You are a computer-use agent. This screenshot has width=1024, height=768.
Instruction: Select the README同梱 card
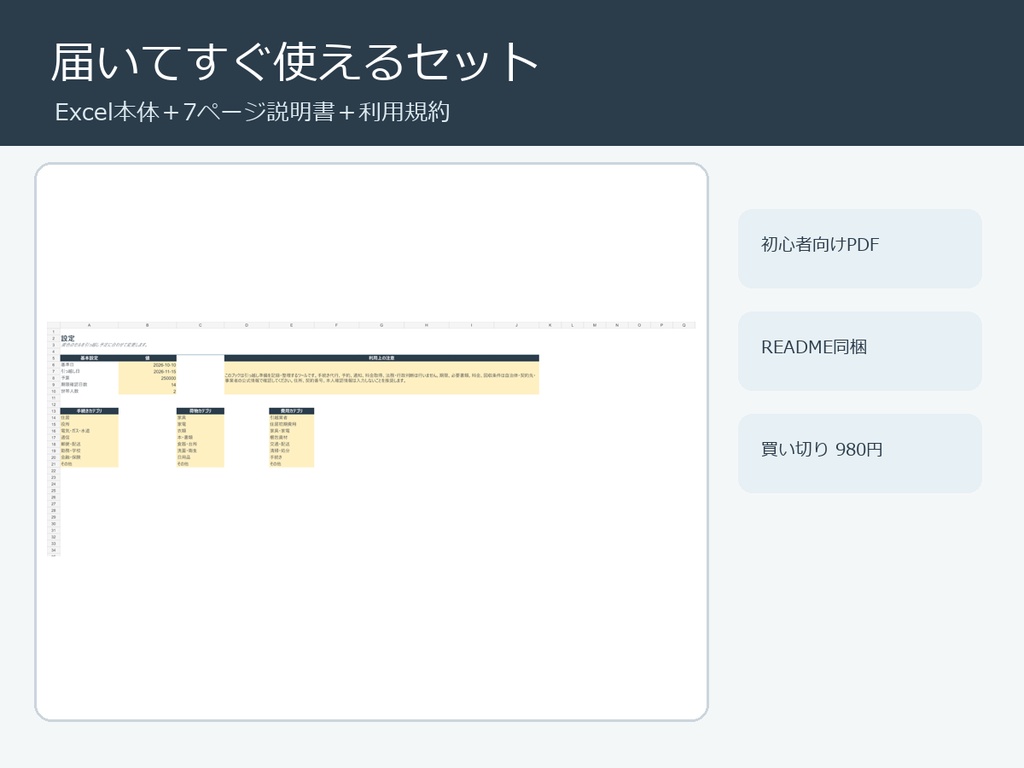(x=859, y=351)
